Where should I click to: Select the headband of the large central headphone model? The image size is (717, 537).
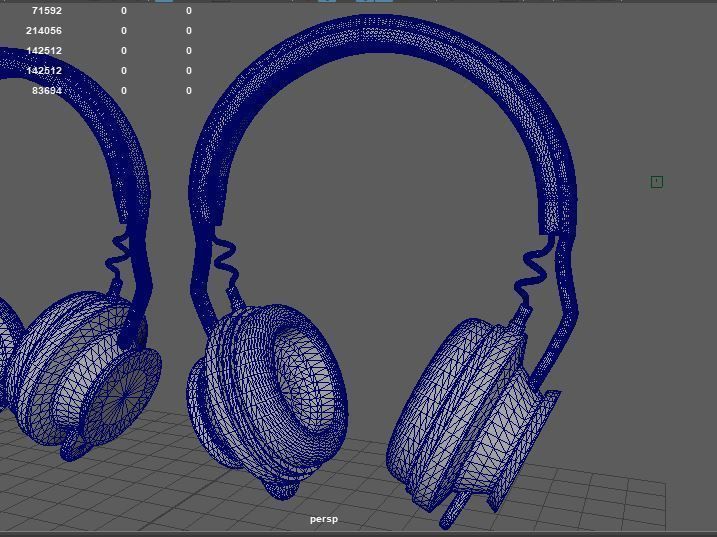click(x=382, y=34)
